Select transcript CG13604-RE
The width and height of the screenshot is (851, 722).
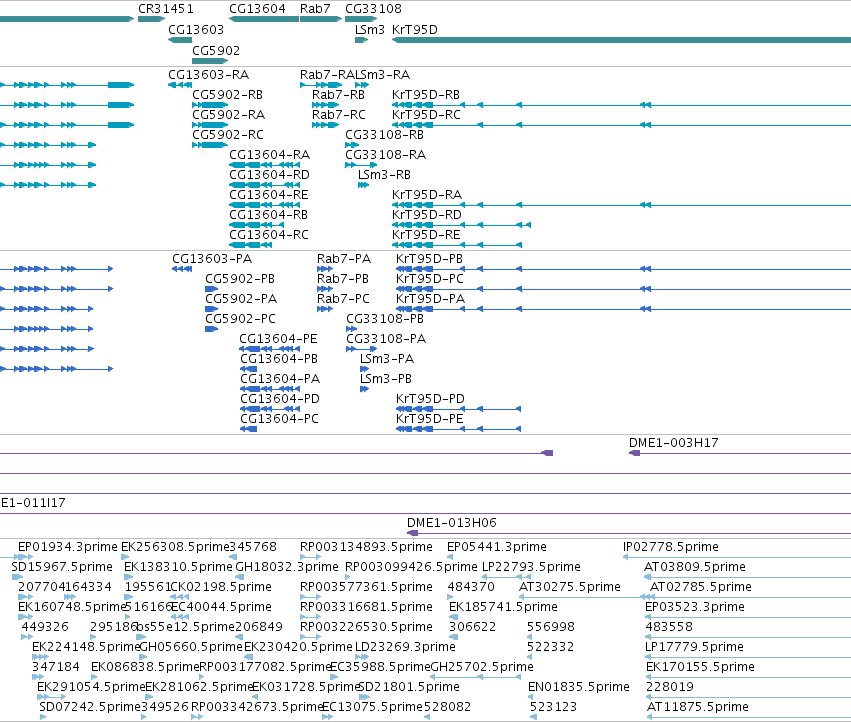(269, 194)
